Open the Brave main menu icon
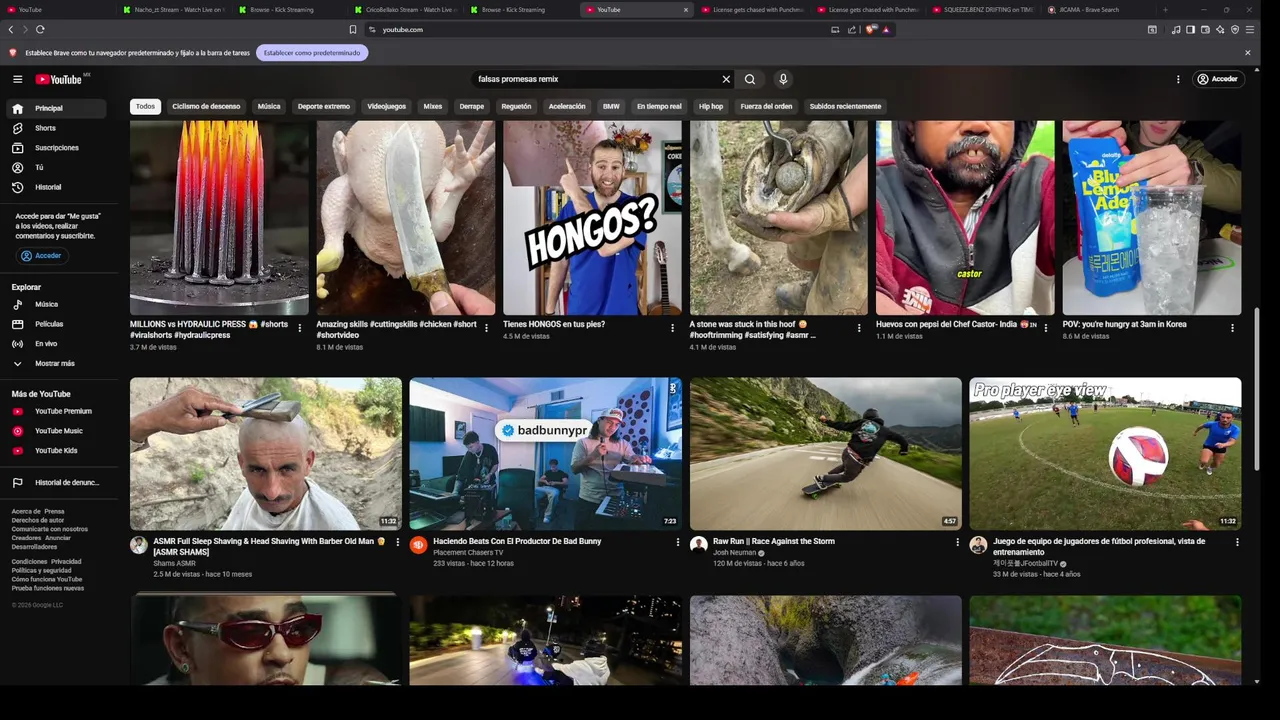 [1249, 29]
